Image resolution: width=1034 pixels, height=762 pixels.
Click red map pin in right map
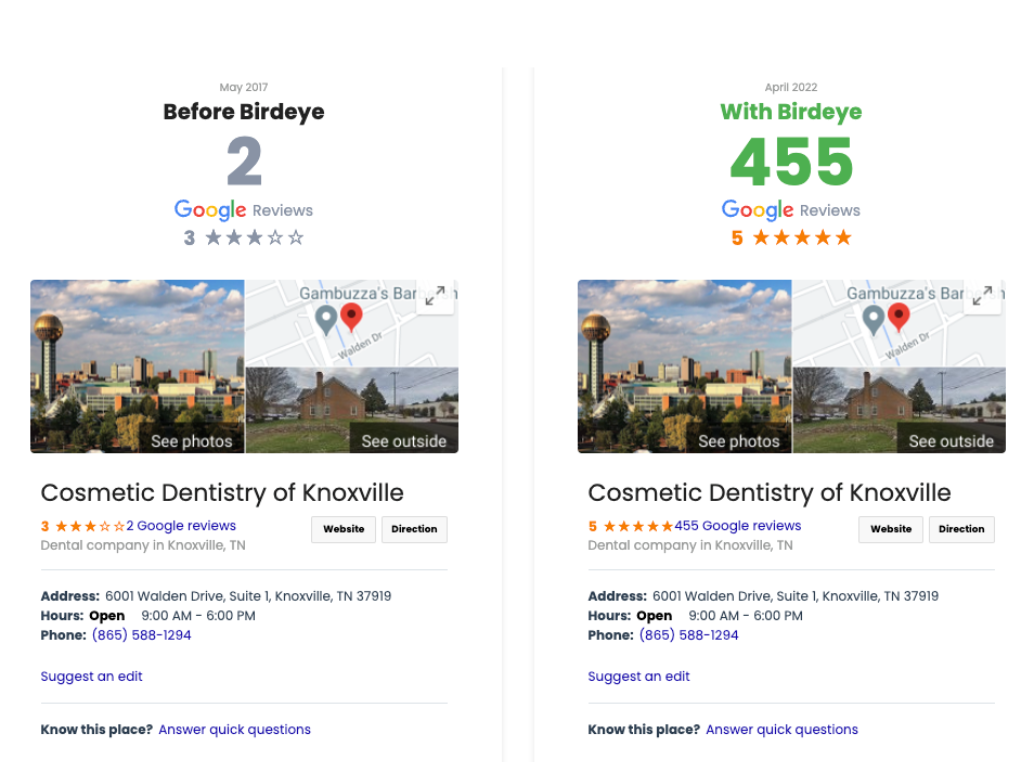(x=899, y=317)
